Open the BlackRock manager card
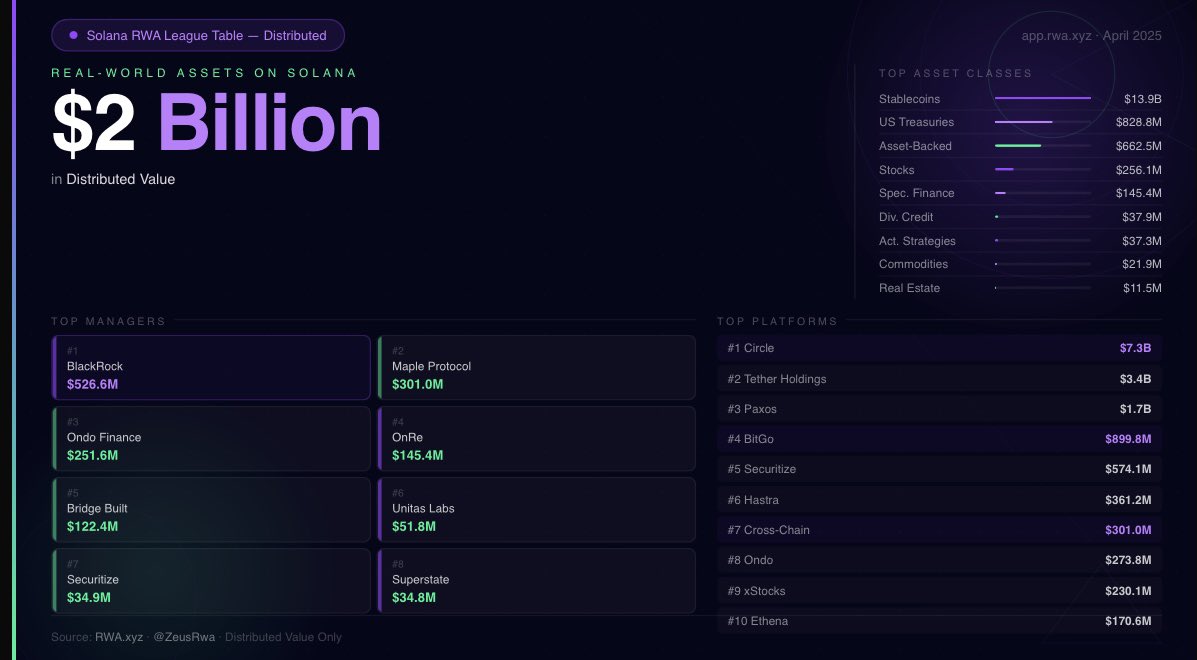Image resolution: width=1197 pixels, height=660 pixels. tap(211, 367)
